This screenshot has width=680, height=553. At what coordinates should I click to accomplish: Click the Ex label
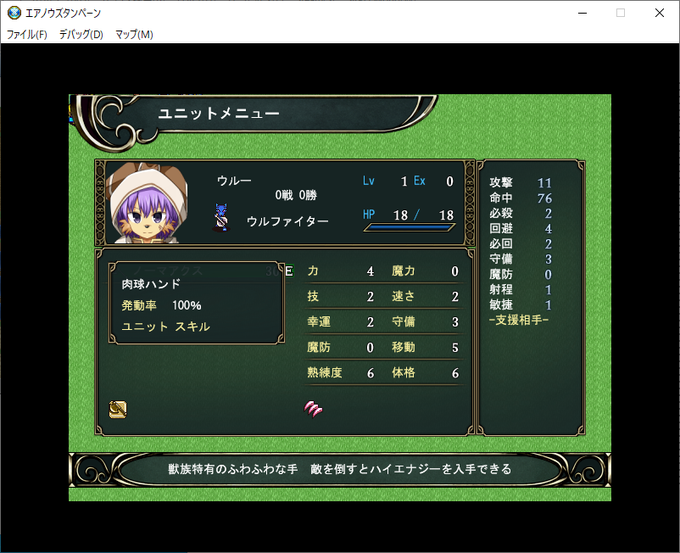point(419,180)
